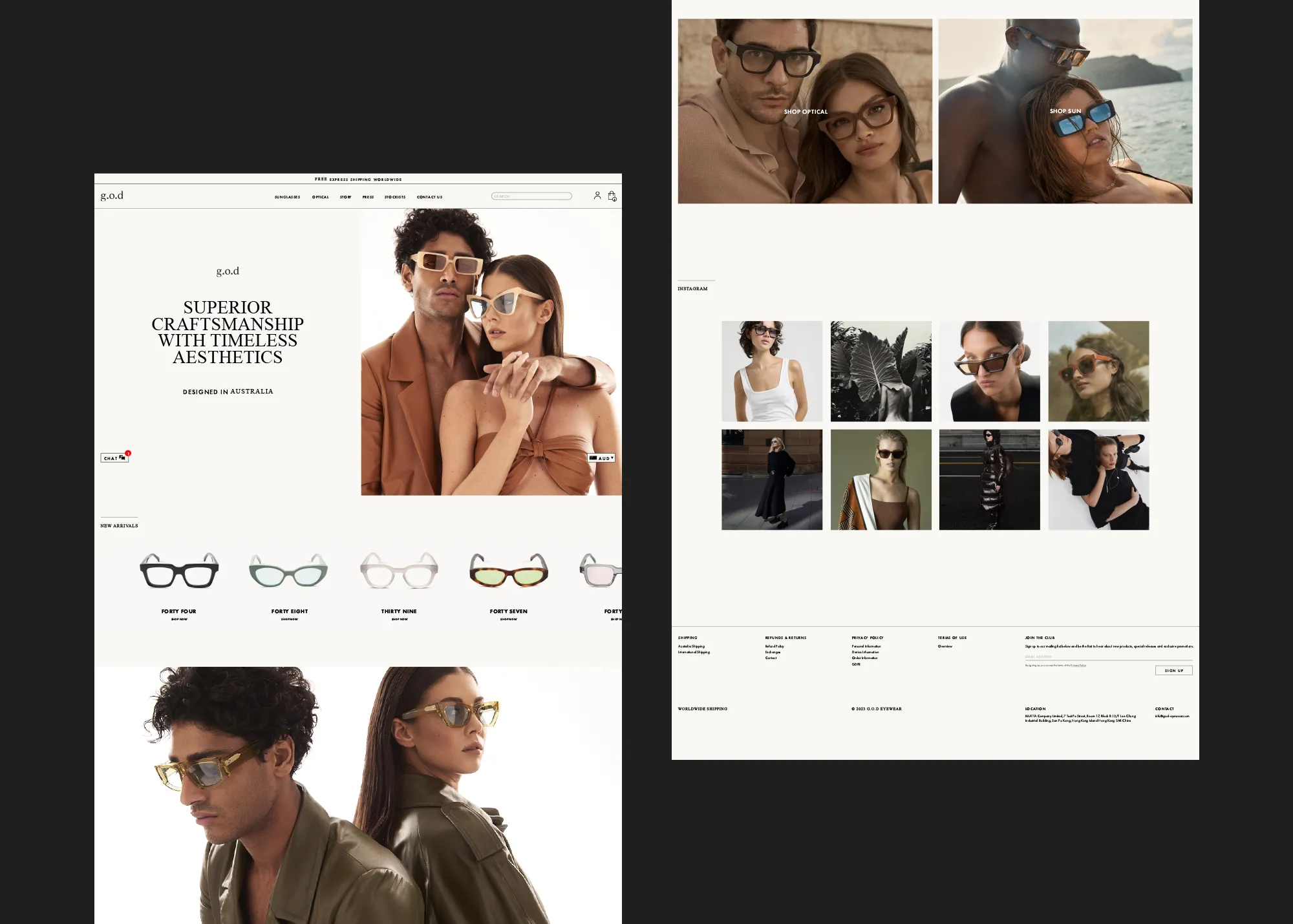Click the Sign Up newsletter button
Screen dimensions: 1293x924
pos(1174,671)
